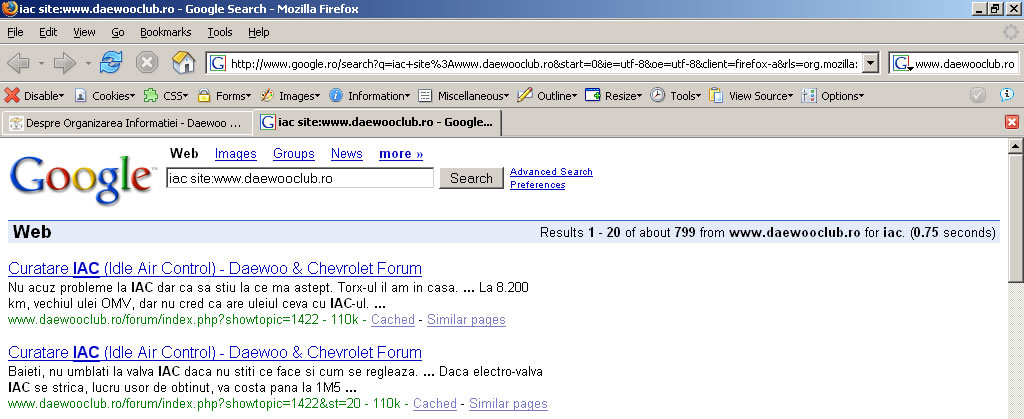Open Similar pages for second result
The width and height of the screenshot is (1024, 419).
(508, 404)
